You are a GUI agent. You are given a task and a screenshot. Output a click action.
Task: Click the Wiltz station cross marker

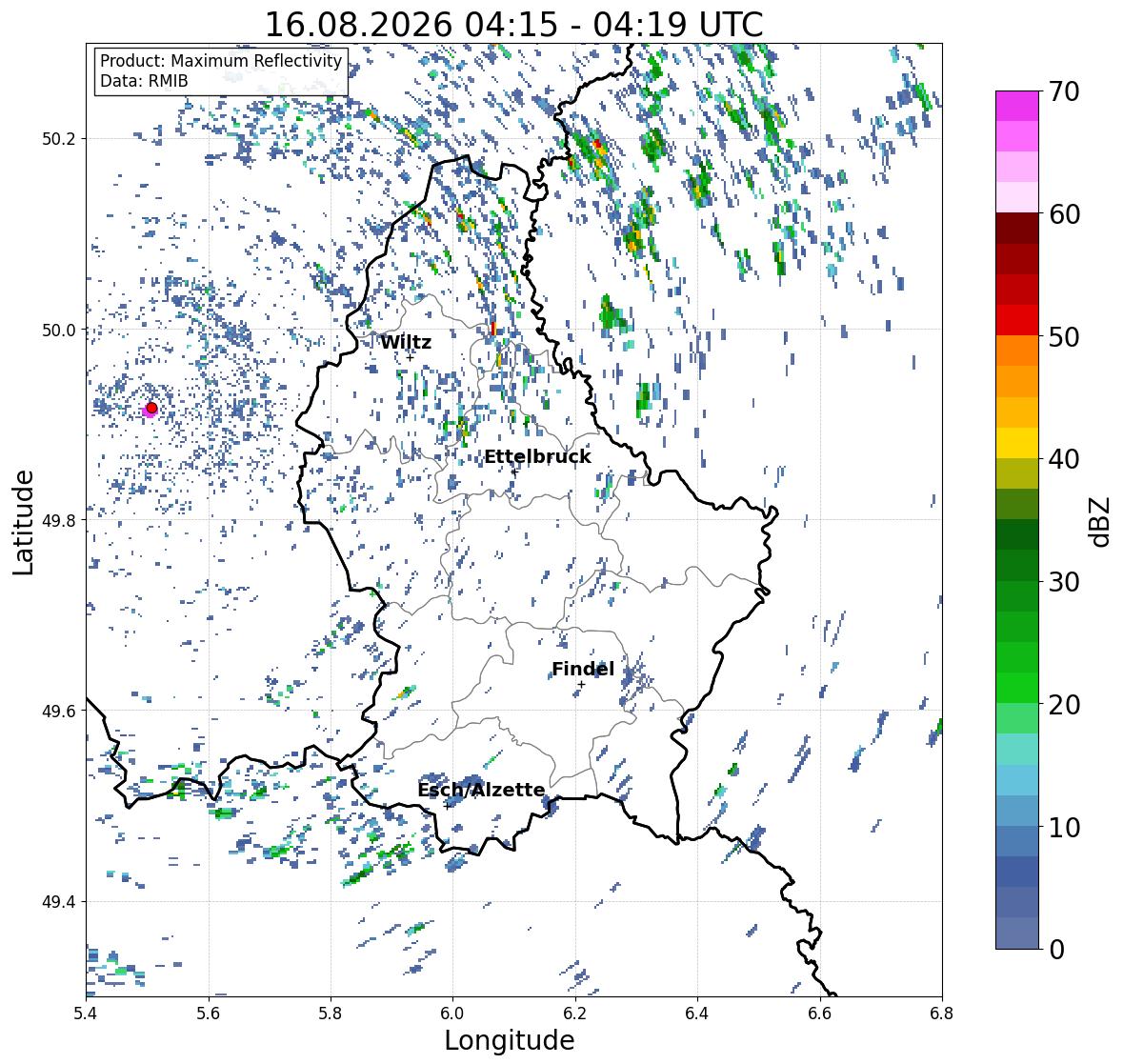coord(410,357)
